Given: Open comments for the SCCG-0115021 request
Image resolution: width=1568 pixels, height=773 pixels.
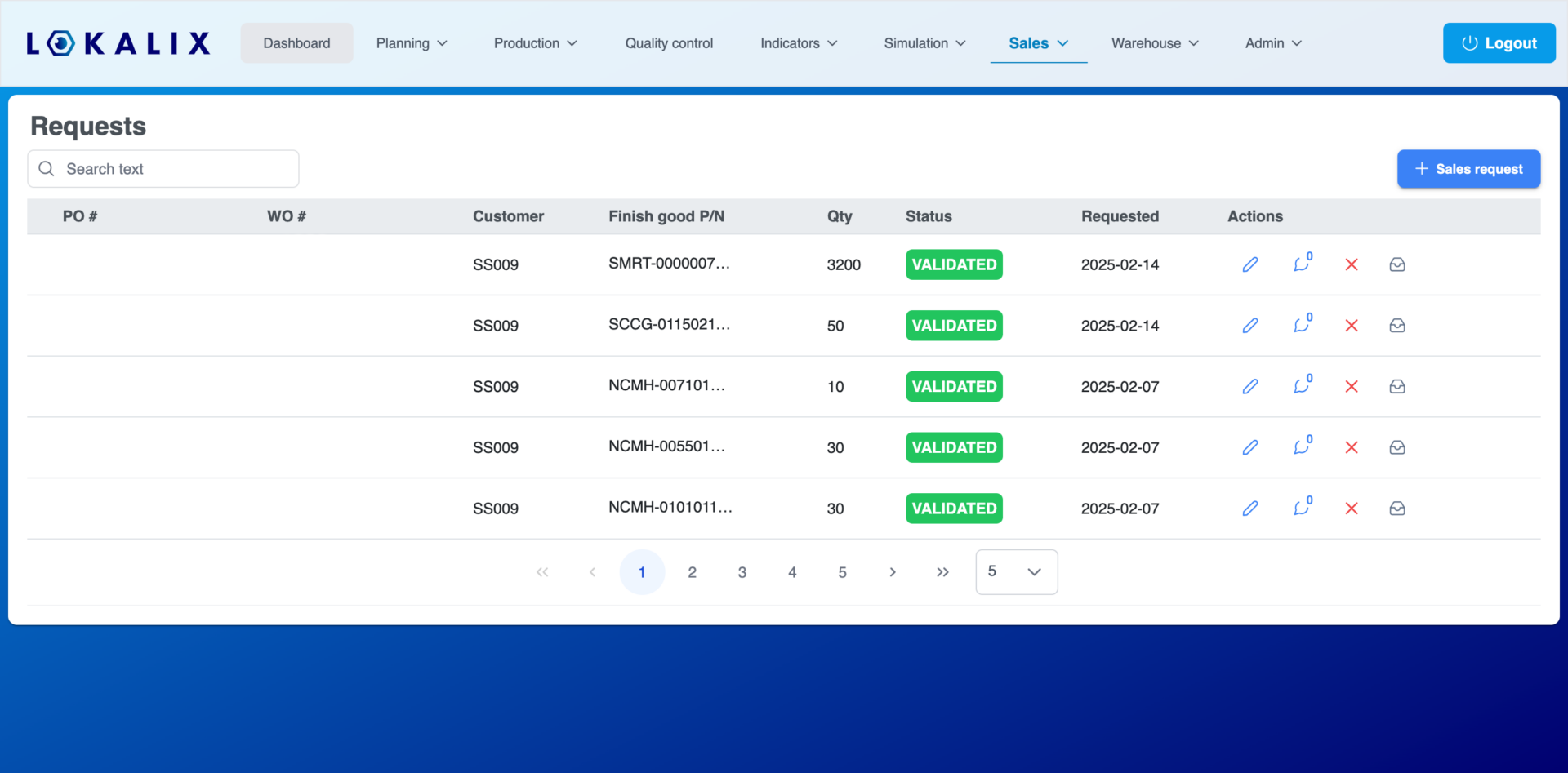Looking at the screenshot, I should pyautogui.click(x=1303, y=325).
